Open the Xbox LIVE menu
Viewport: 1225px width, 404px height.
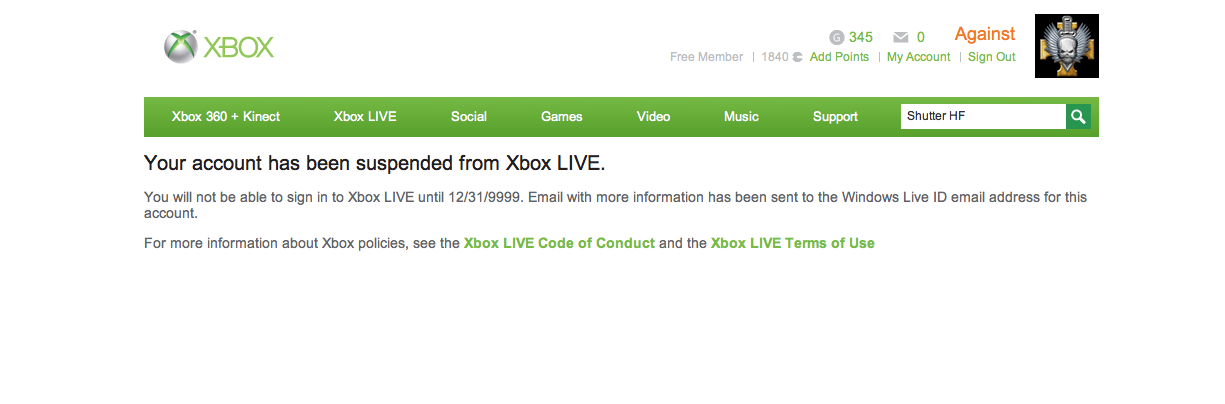[x=365, y=117]
